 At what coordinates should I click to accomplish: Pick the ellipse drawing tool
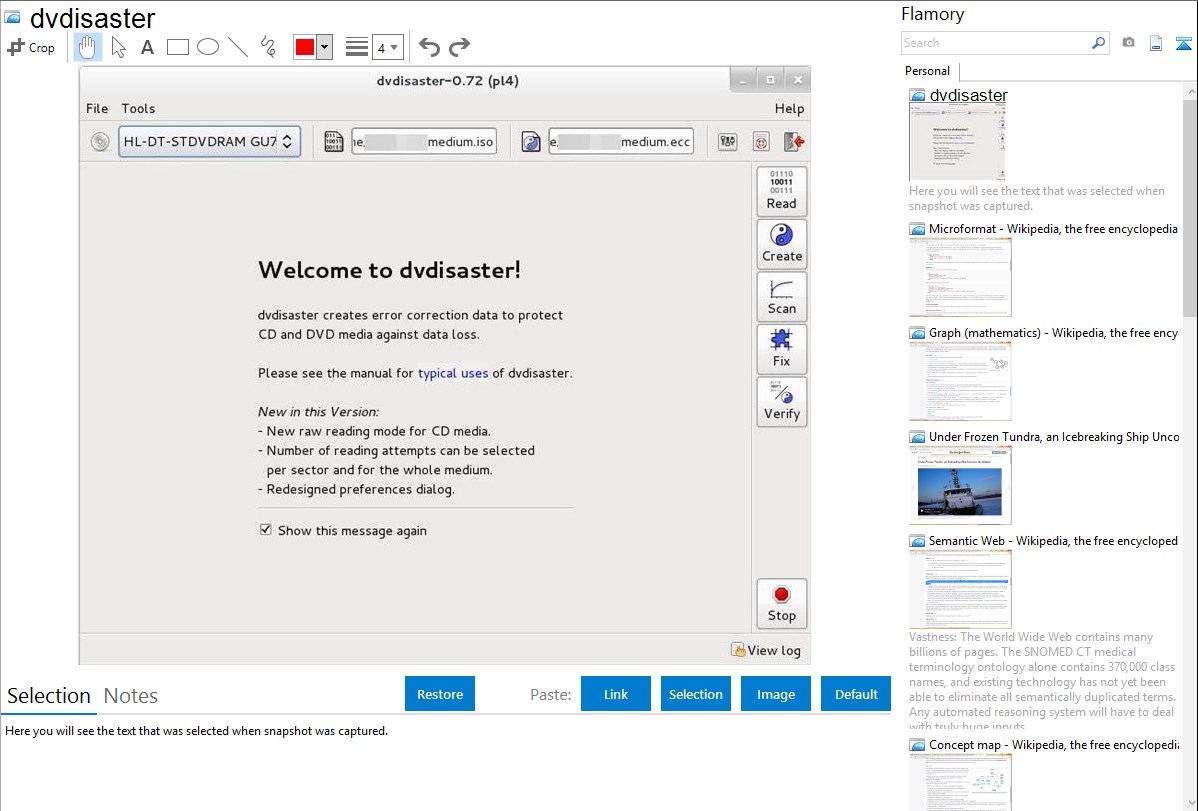point(208,47)
